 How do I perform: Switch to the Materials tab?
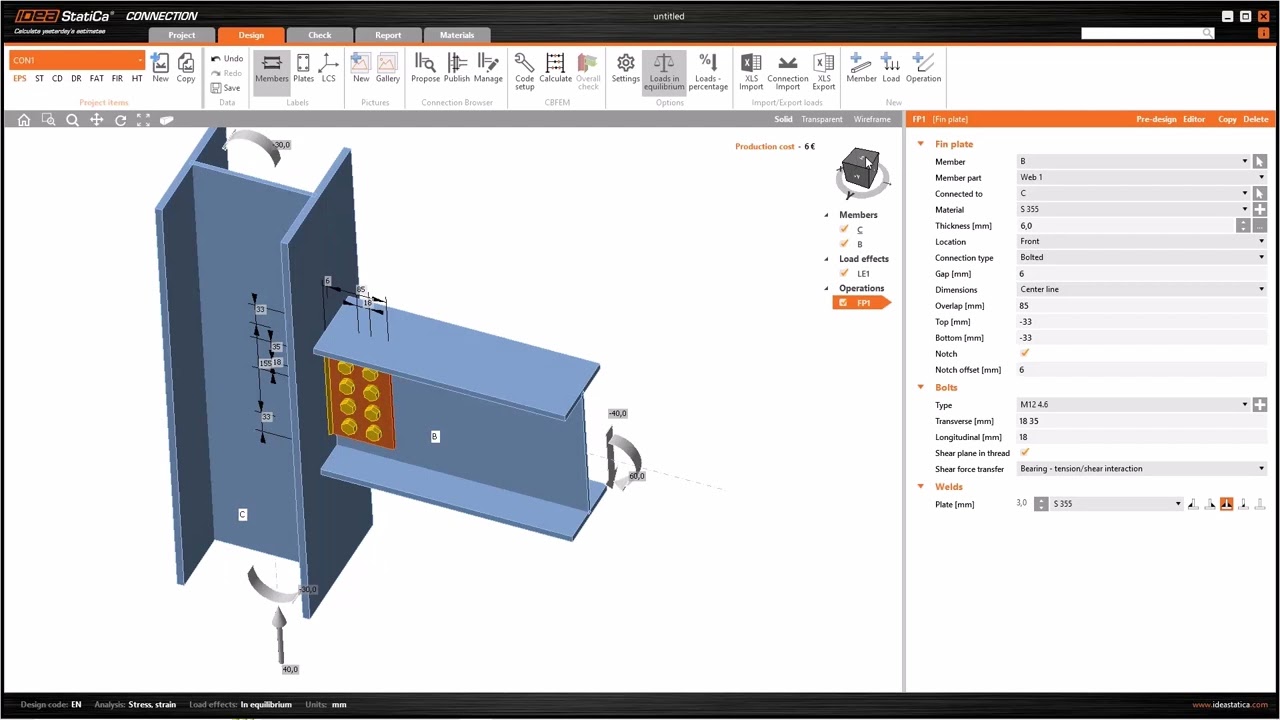457,35
